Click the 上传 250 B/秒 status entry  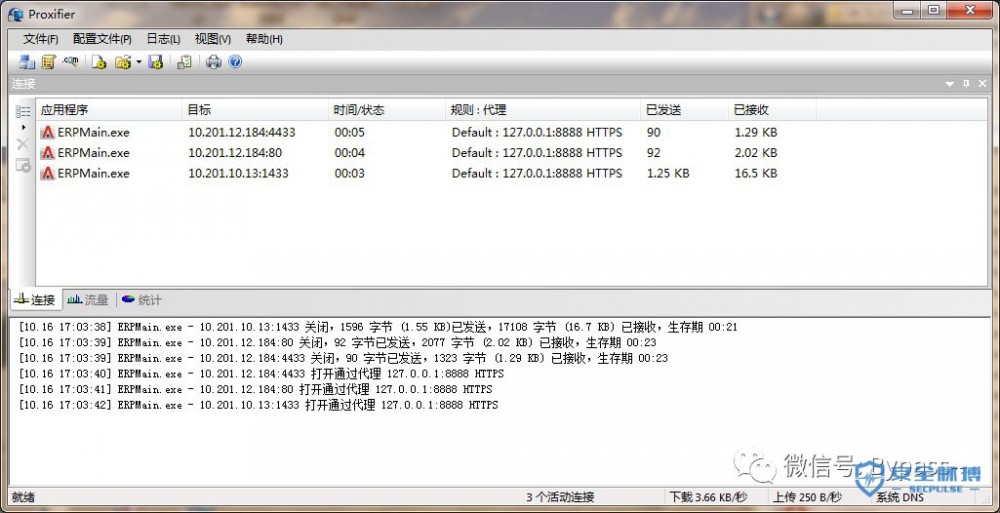click(808, 497)
